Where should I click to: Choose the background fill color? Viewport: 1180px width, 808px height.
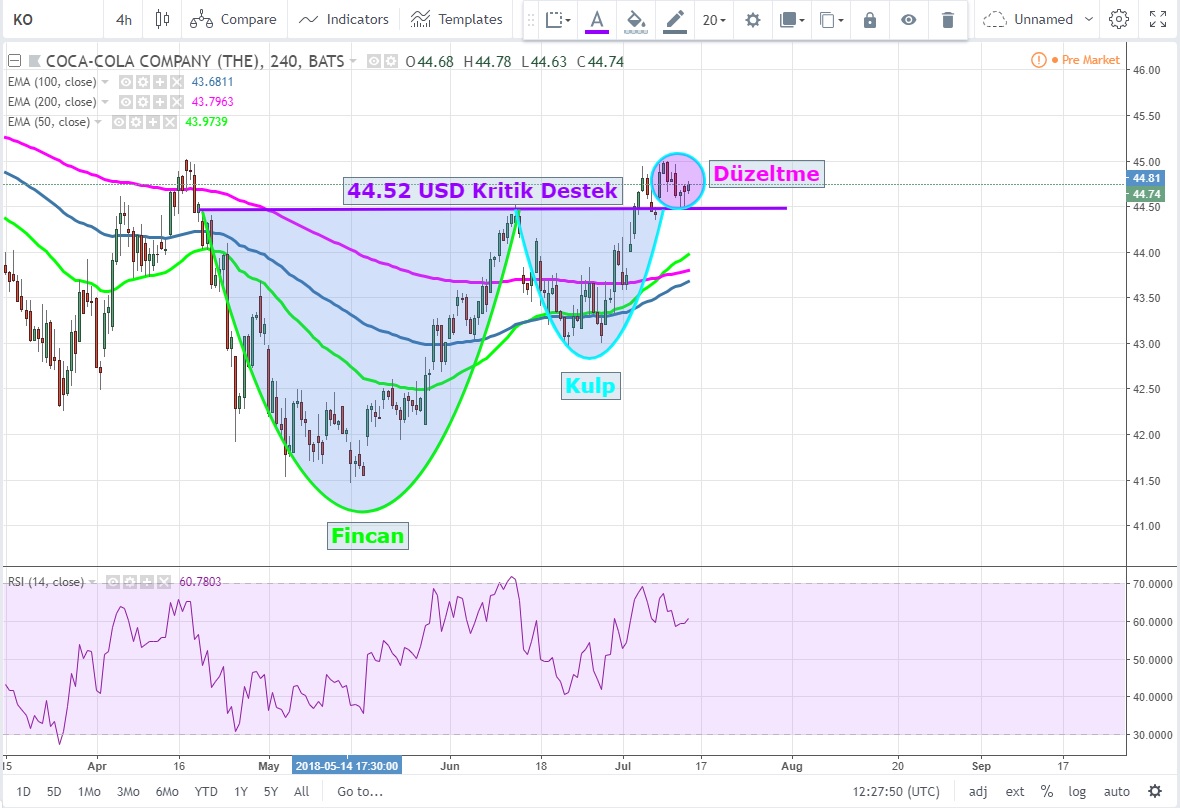pos(636,20)
